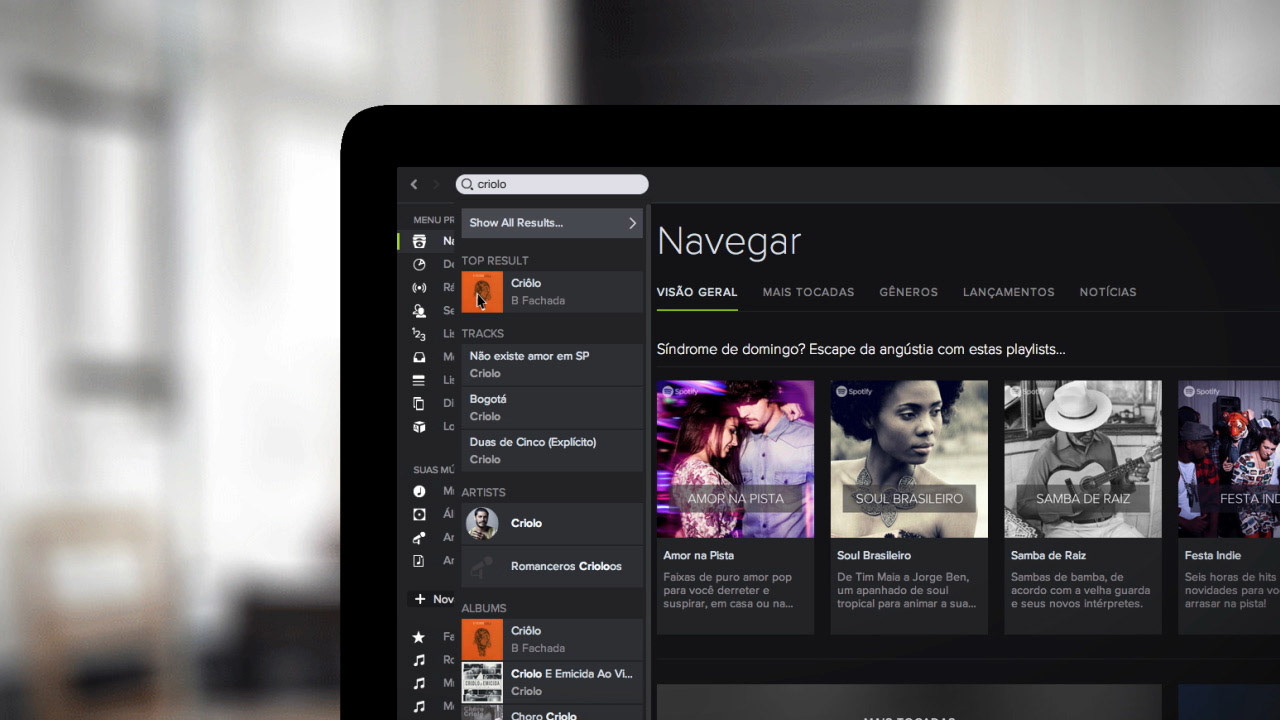The height and width of the screenshot is (720, 1280).
Task: Click the Samba de Raiz title below cover
Action: [1048, 555]
